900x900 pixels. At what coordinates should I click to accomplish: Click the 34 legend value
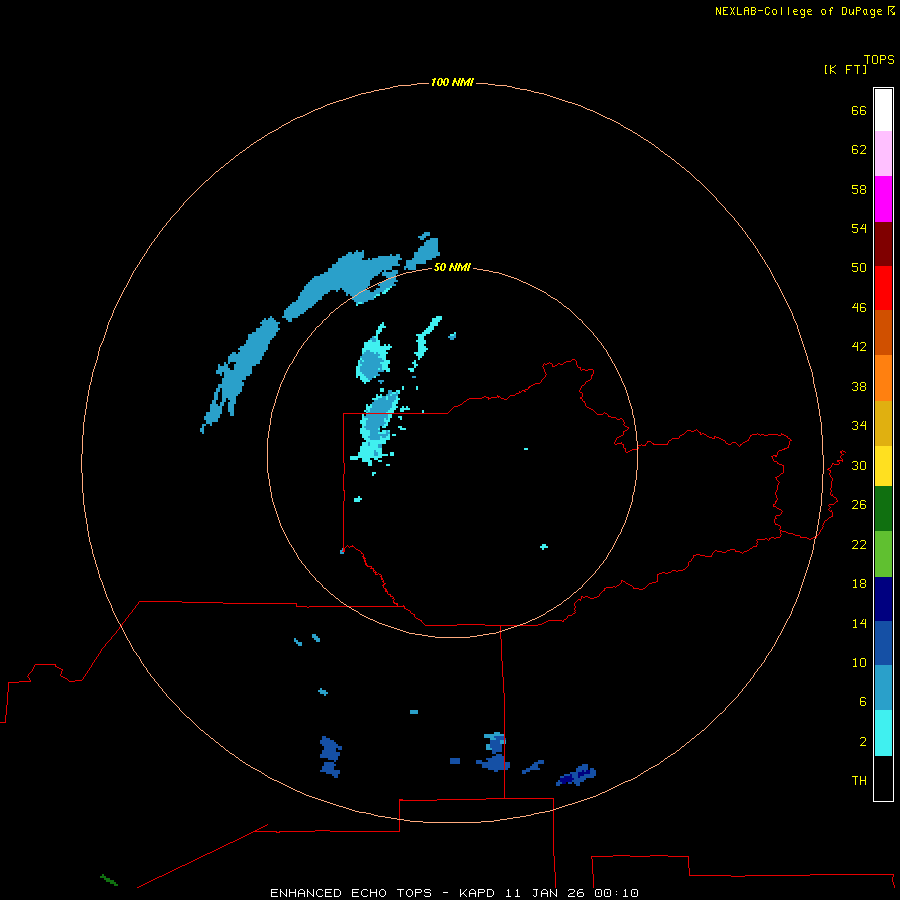pos(859,425)
